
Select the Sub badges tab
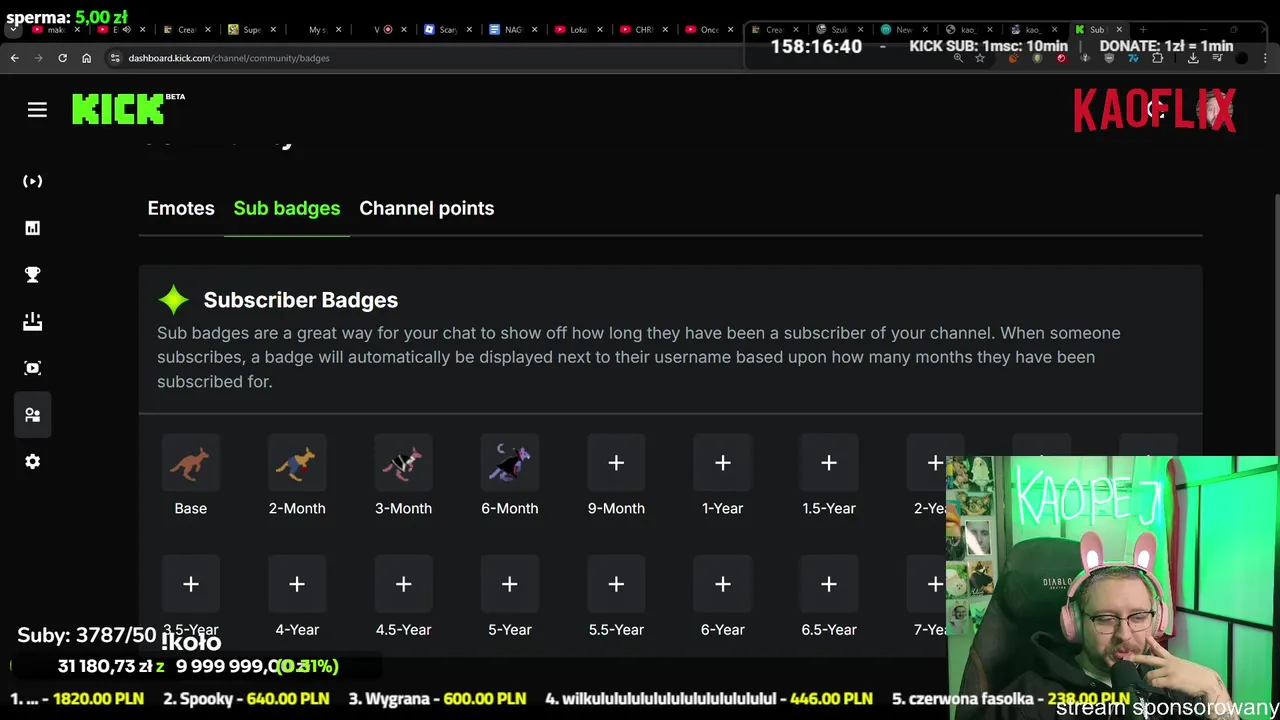click(x=287, y=208)
